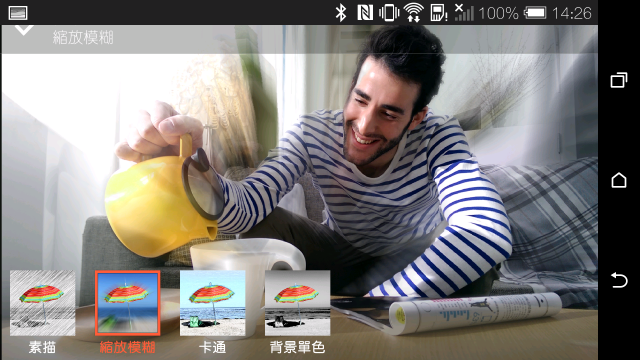Tap the 縮放模糊 label below the thumbnails
This screenshot has height=360, width=640.
coord(127,347)
